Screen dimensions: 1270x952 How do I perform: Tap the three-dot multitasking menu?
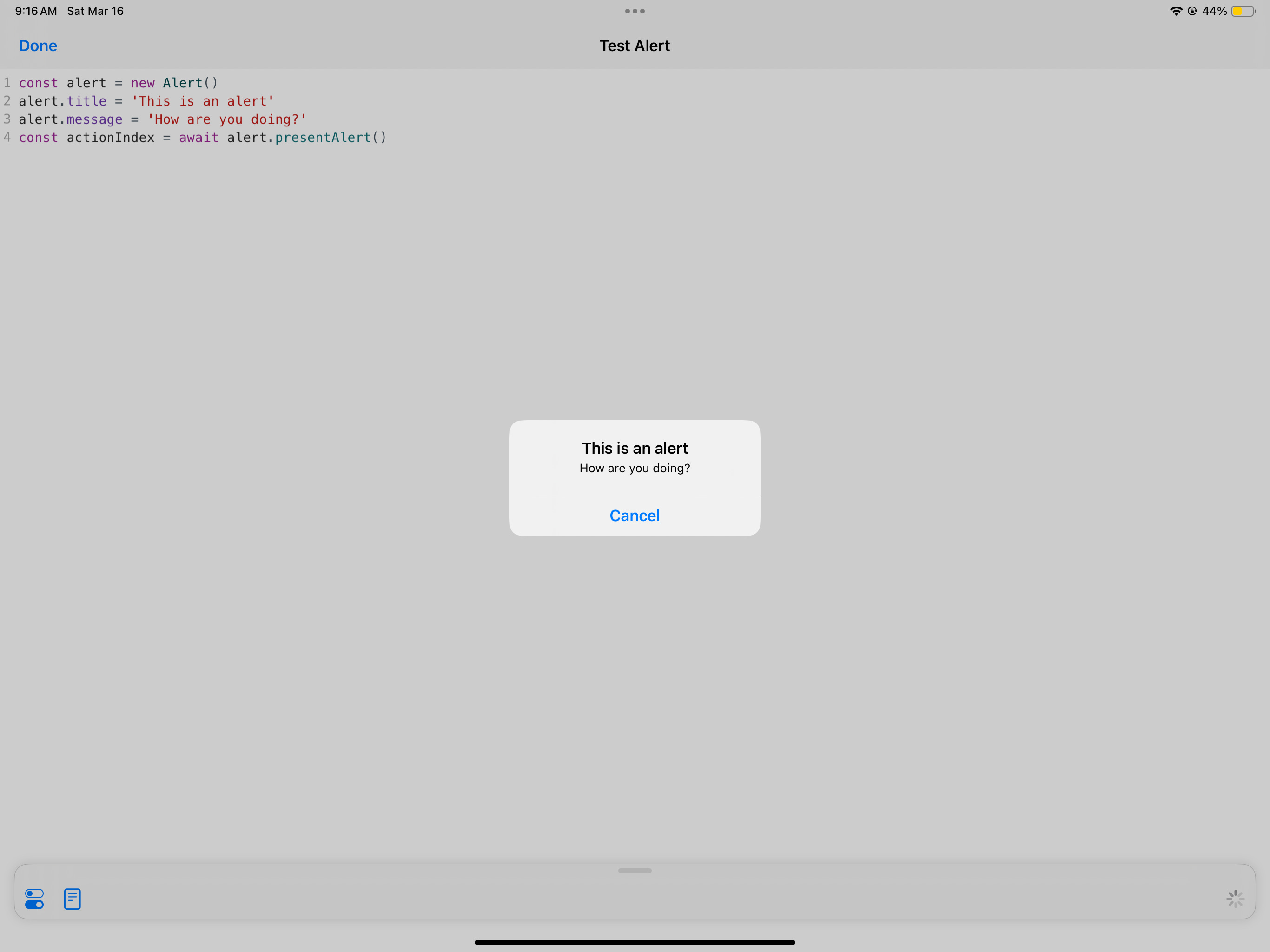tap(635, 11)
